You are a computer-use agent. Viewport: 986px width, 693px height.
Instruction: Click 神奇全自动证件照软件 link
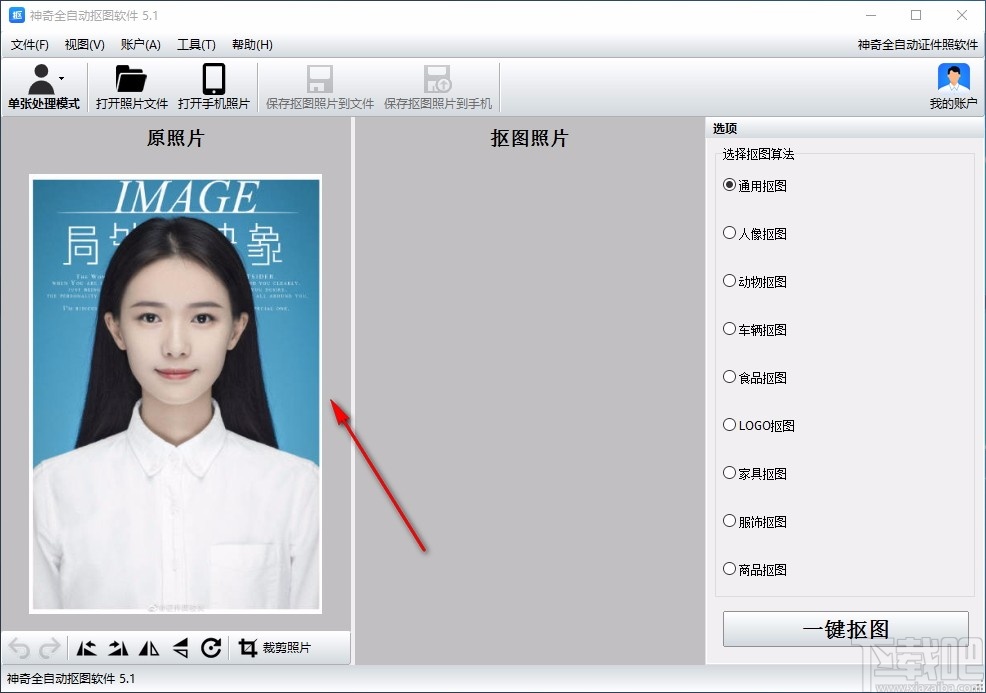pos(917,45)
